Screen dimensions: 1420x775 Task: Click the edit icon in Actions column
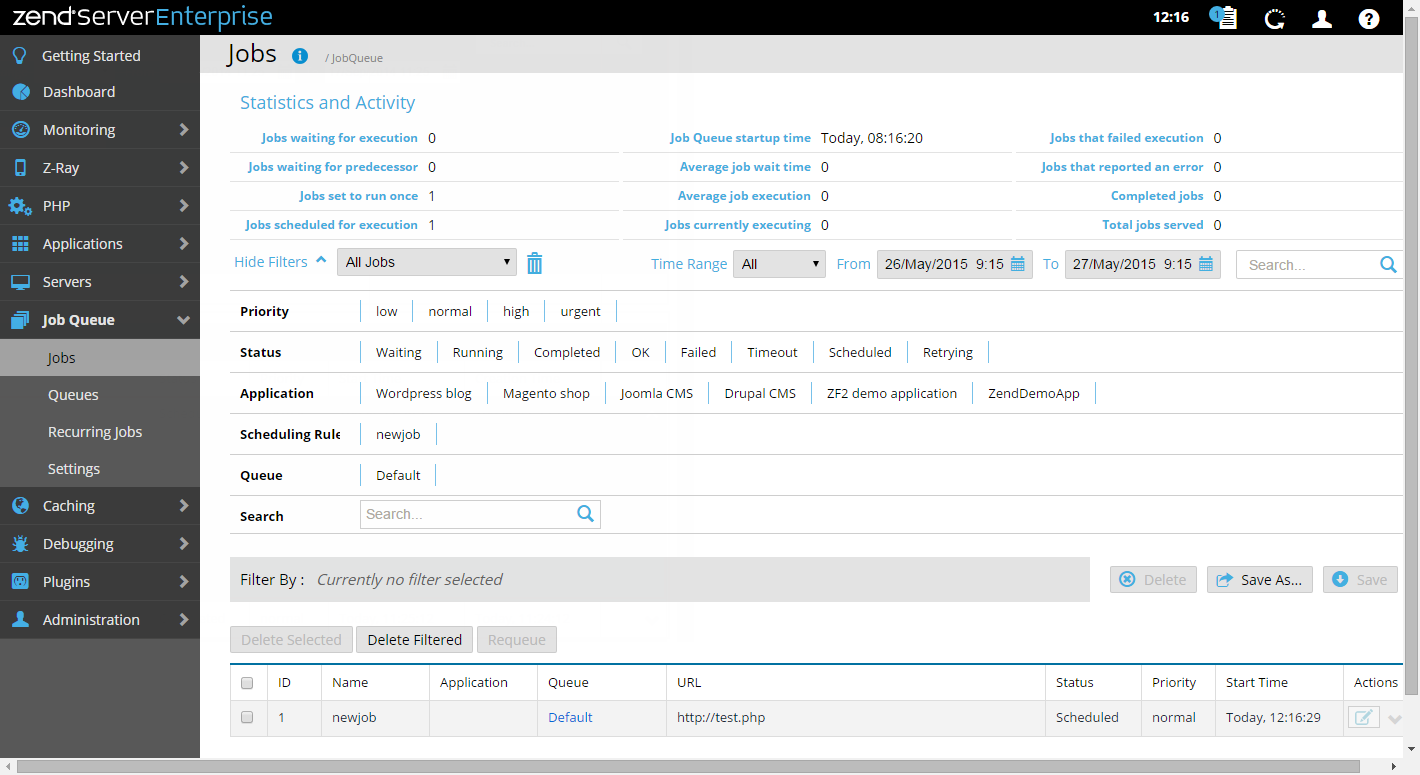tap(1363, 717)
